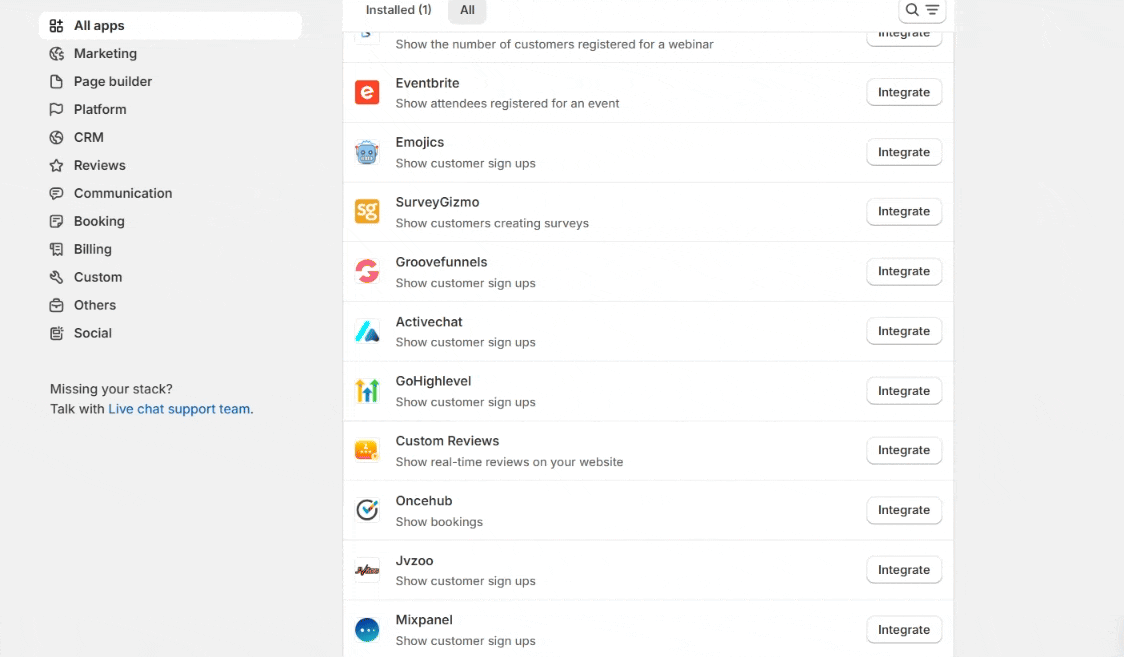The height and width of the screenshot is (657, 1124).
Task: Click the Mixpanel app name
Action: coord(424,620)
